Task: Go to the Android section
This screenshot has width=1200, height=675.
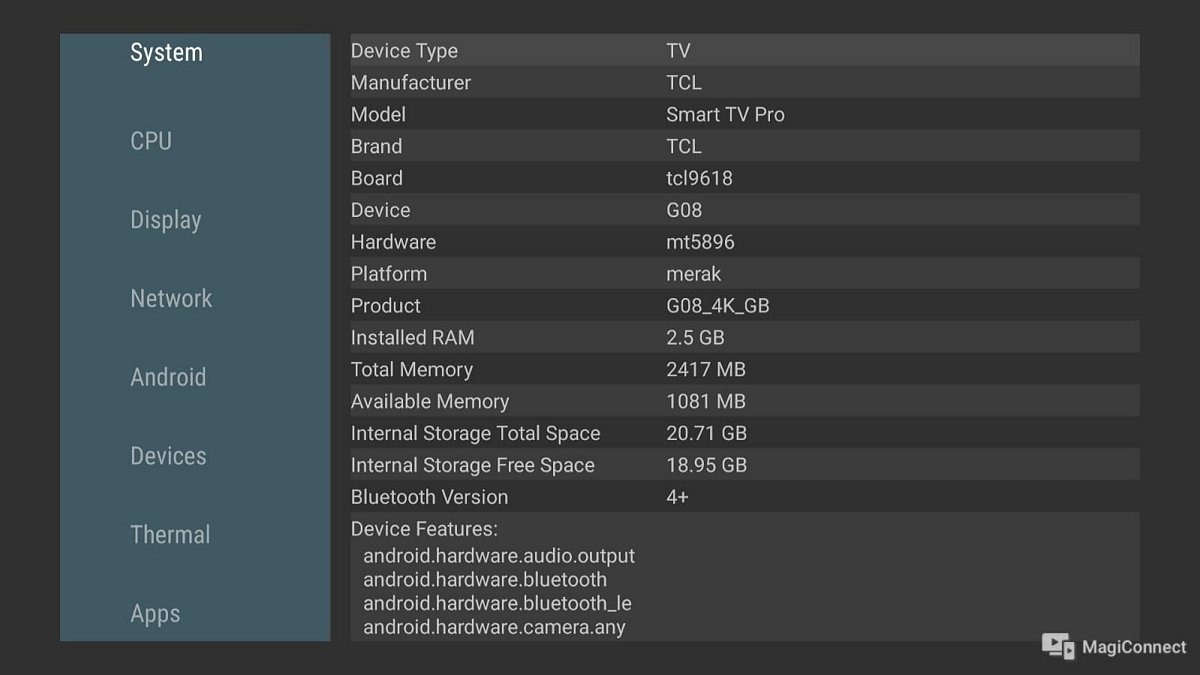Action: click(x=168, y=377)
